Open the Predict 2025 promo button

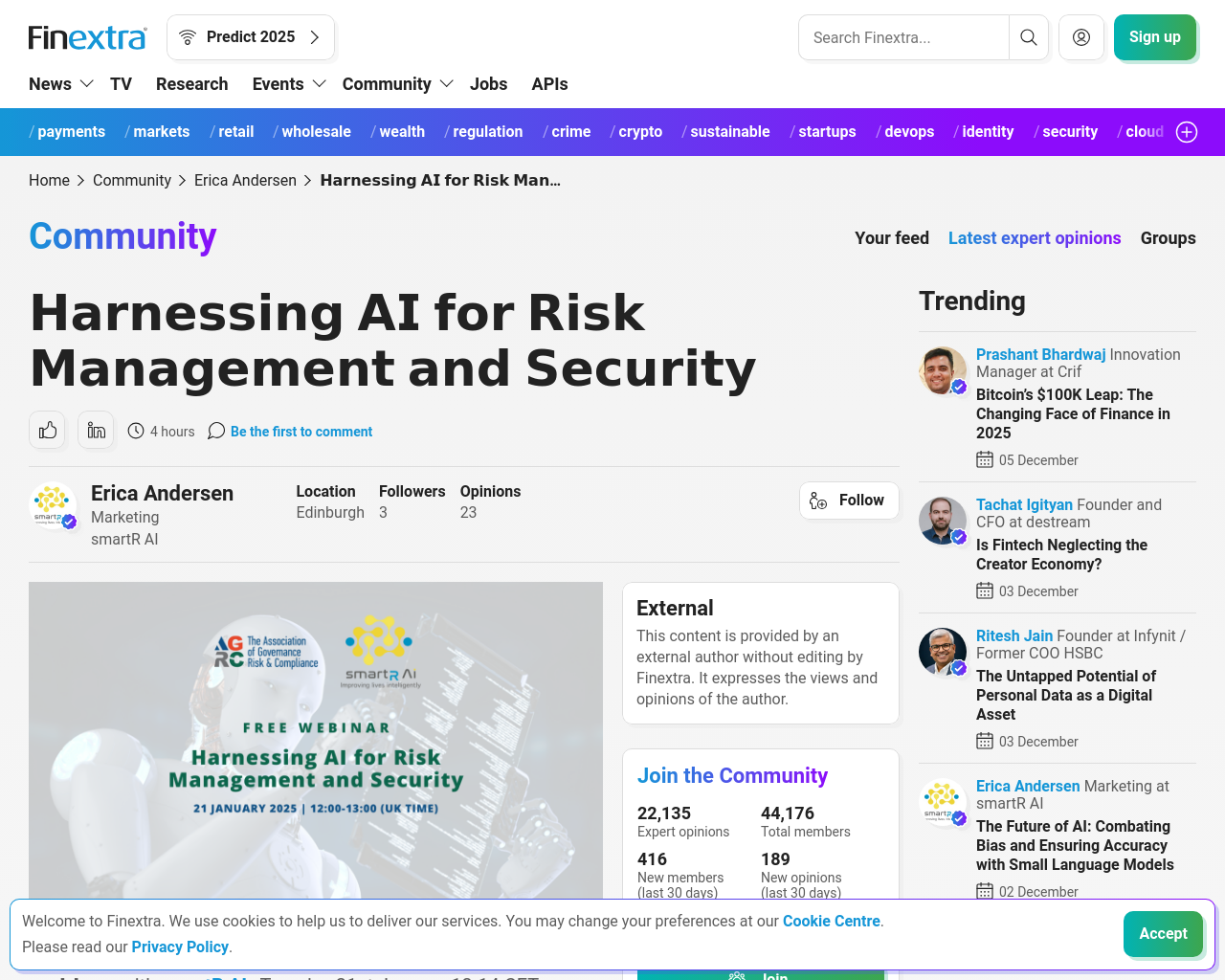click(251, 37)
